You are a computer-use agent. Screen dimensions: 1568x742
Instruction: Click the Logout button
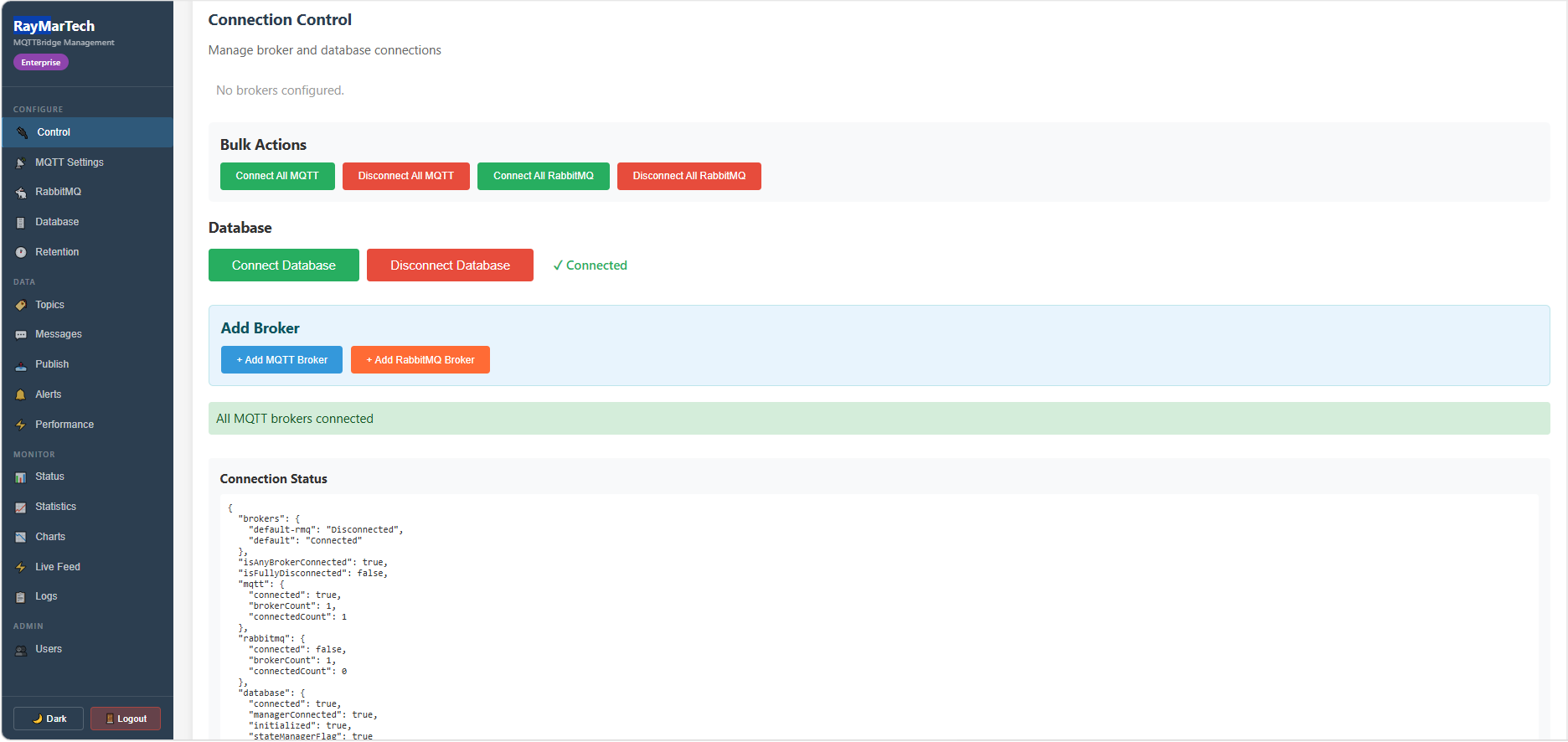coord(126,719)
